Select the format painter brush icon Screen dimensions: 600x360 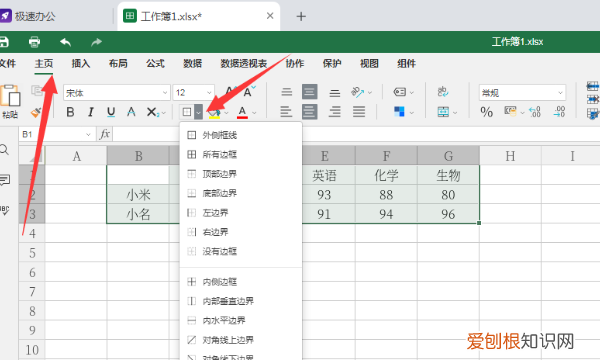[x=36, y=112]
